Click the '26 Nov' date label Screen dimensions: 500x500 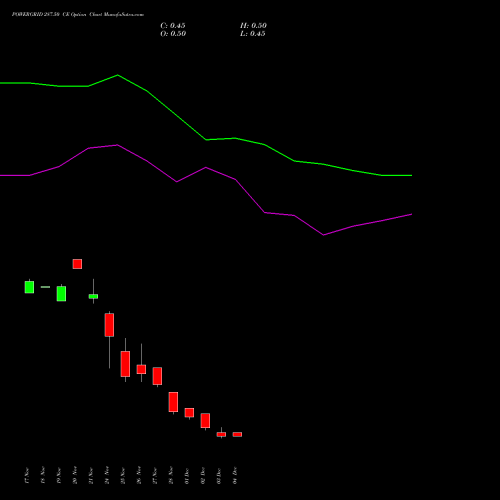139,476
